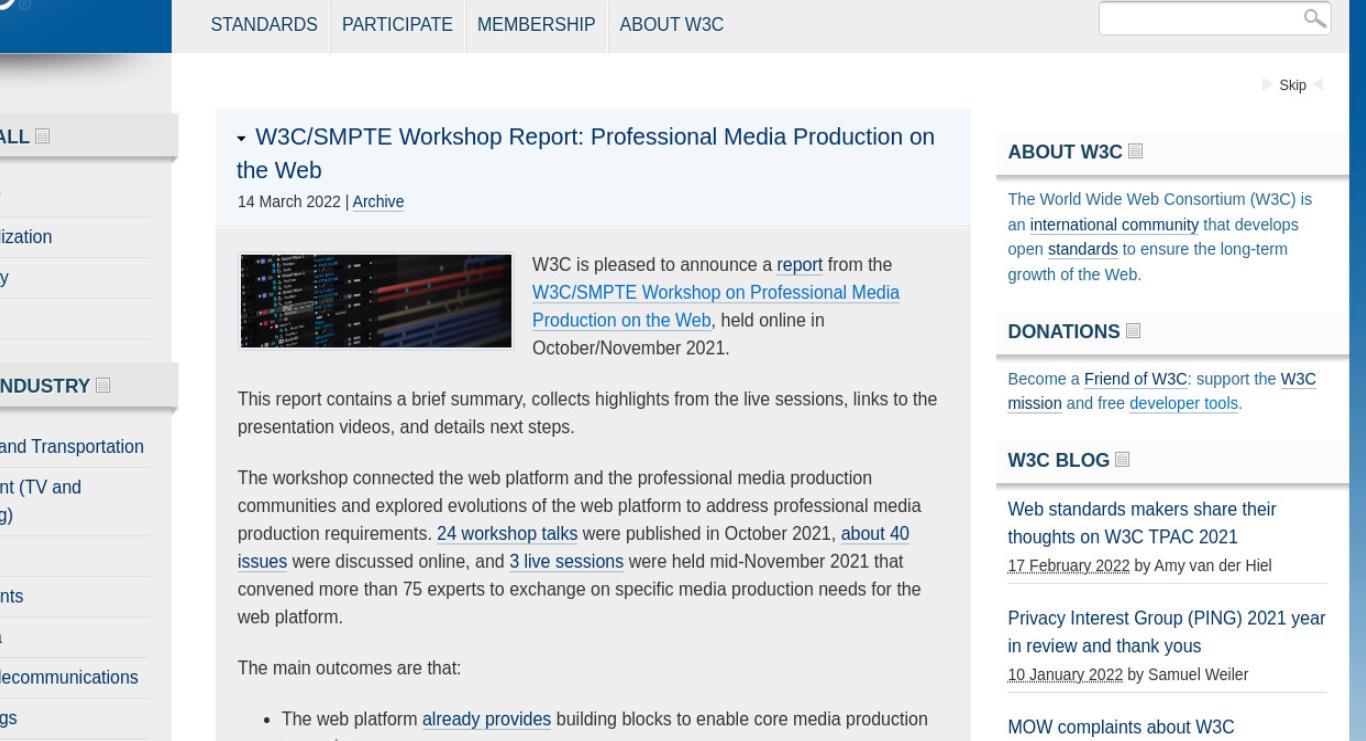Open the MEMBERSHIP menu
Screen dimensions: 1366x741
click(x=536, y=25)
